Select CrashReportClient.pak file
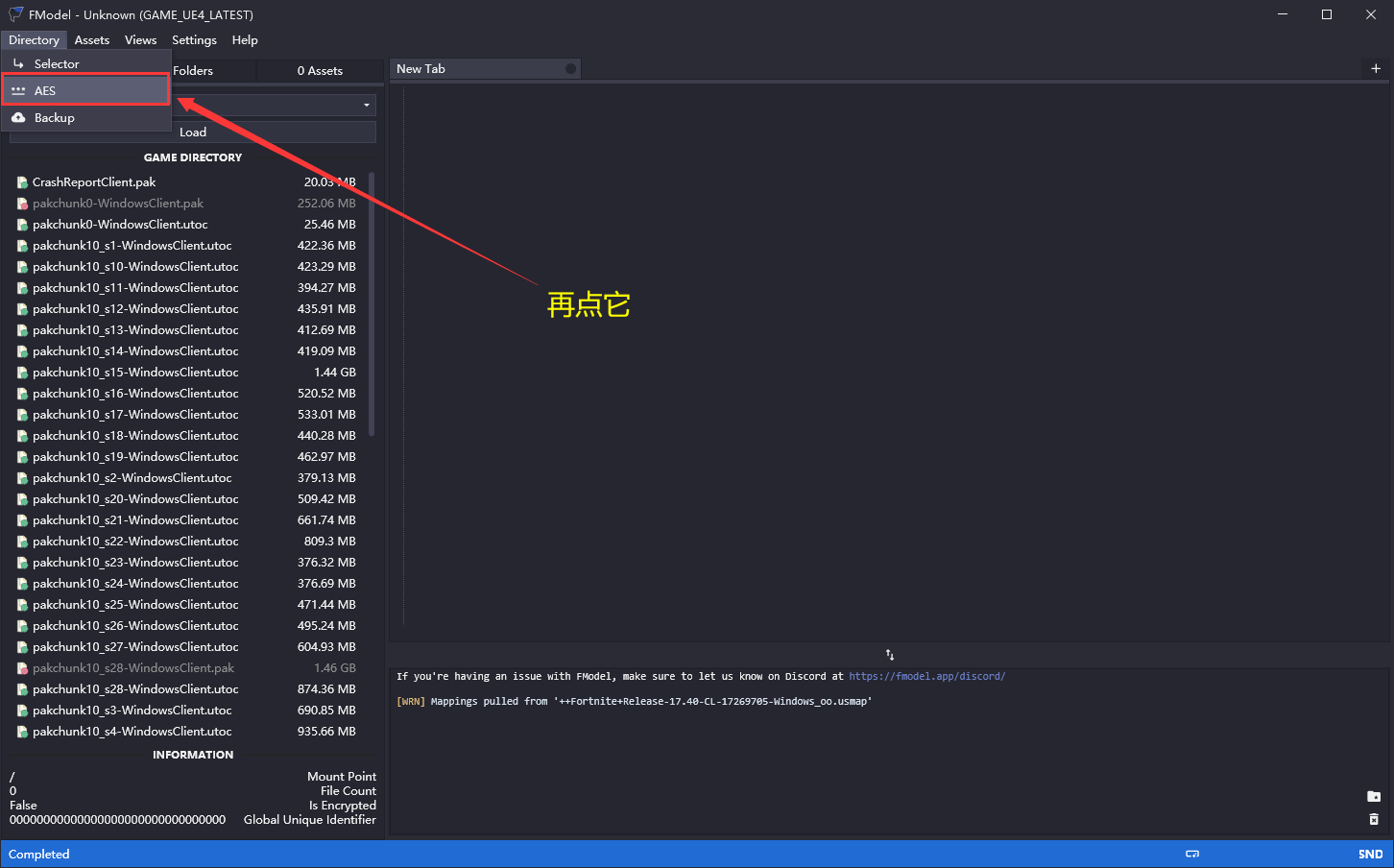This screenshot has height=868, width=1394. [x=187, y=182]
